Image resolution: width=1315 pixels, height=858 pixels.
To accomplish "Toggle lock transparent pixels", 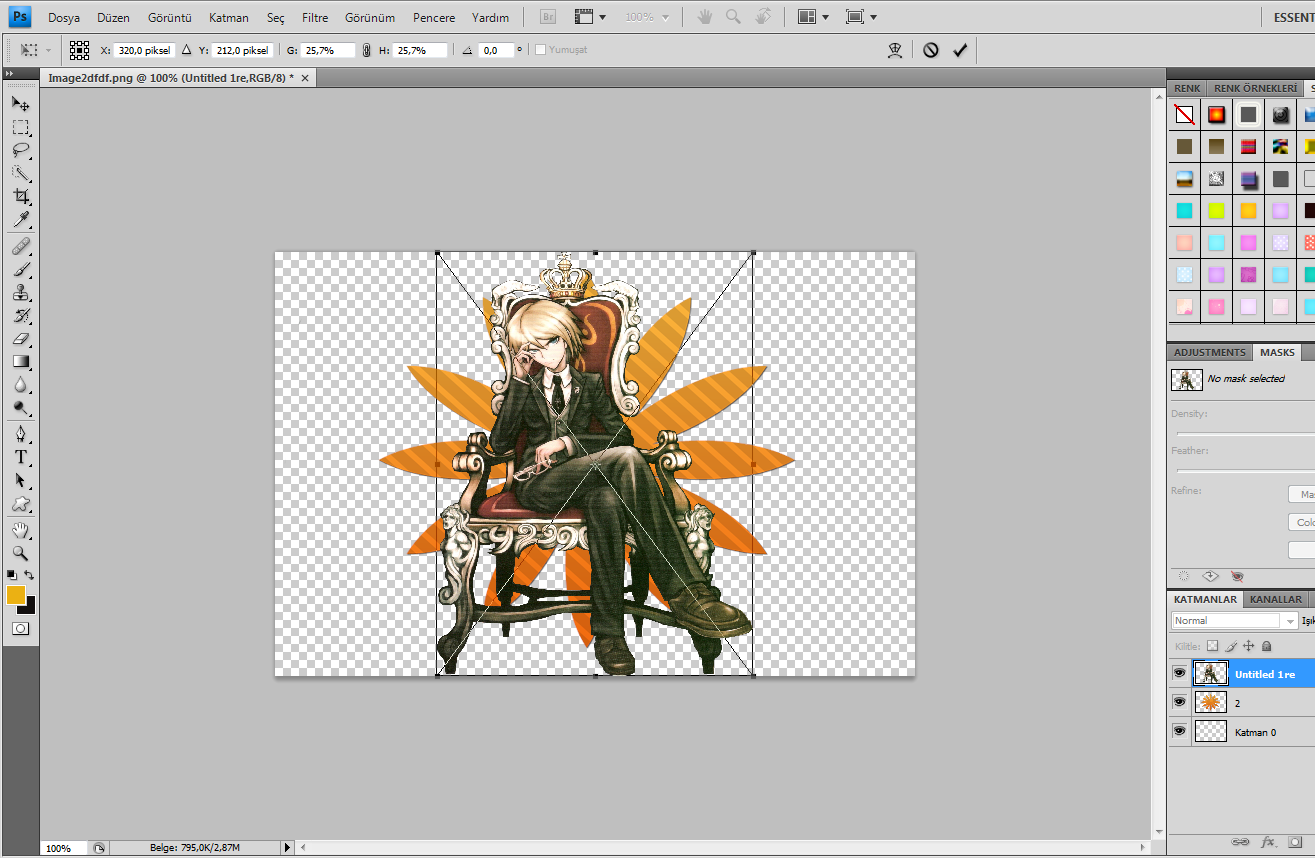I will coord(1212,646).
